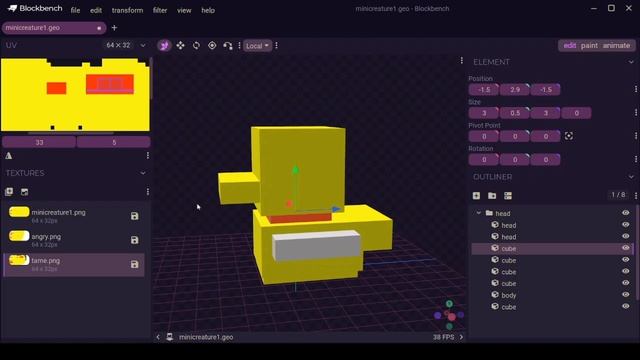Open the viewport three-dot menu
This screenshot has width=640, height=360.
pyautogui.click(x=462, y=60)
